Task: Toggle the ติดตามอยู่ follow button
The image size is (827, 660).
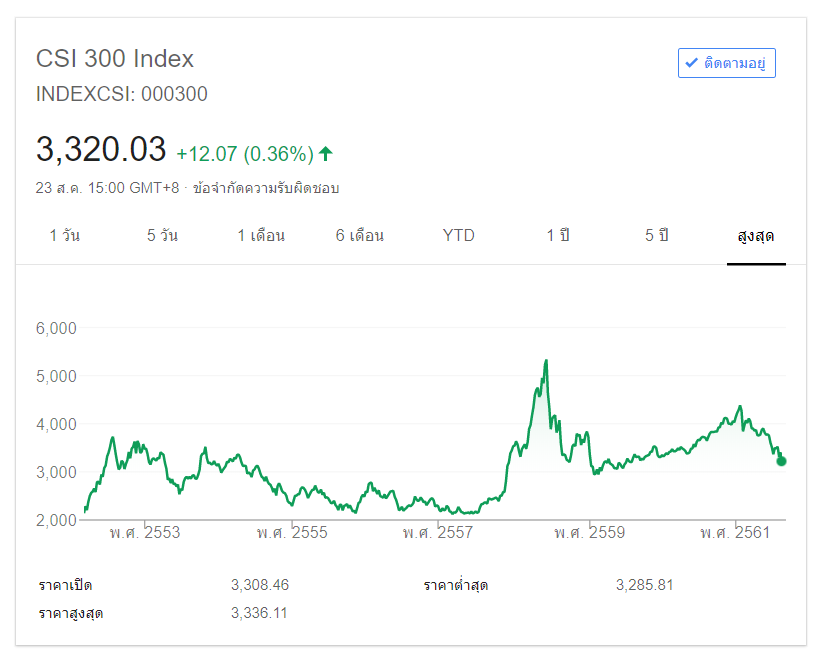Action: pos(727,63)
